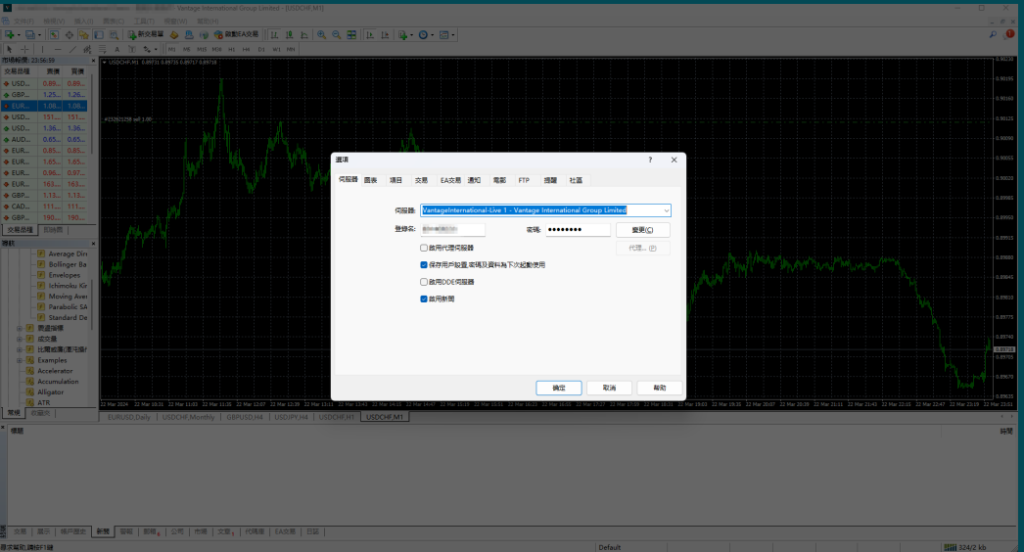
Task: Uncheck the save user settings checkbox
Action: point(424,265)
